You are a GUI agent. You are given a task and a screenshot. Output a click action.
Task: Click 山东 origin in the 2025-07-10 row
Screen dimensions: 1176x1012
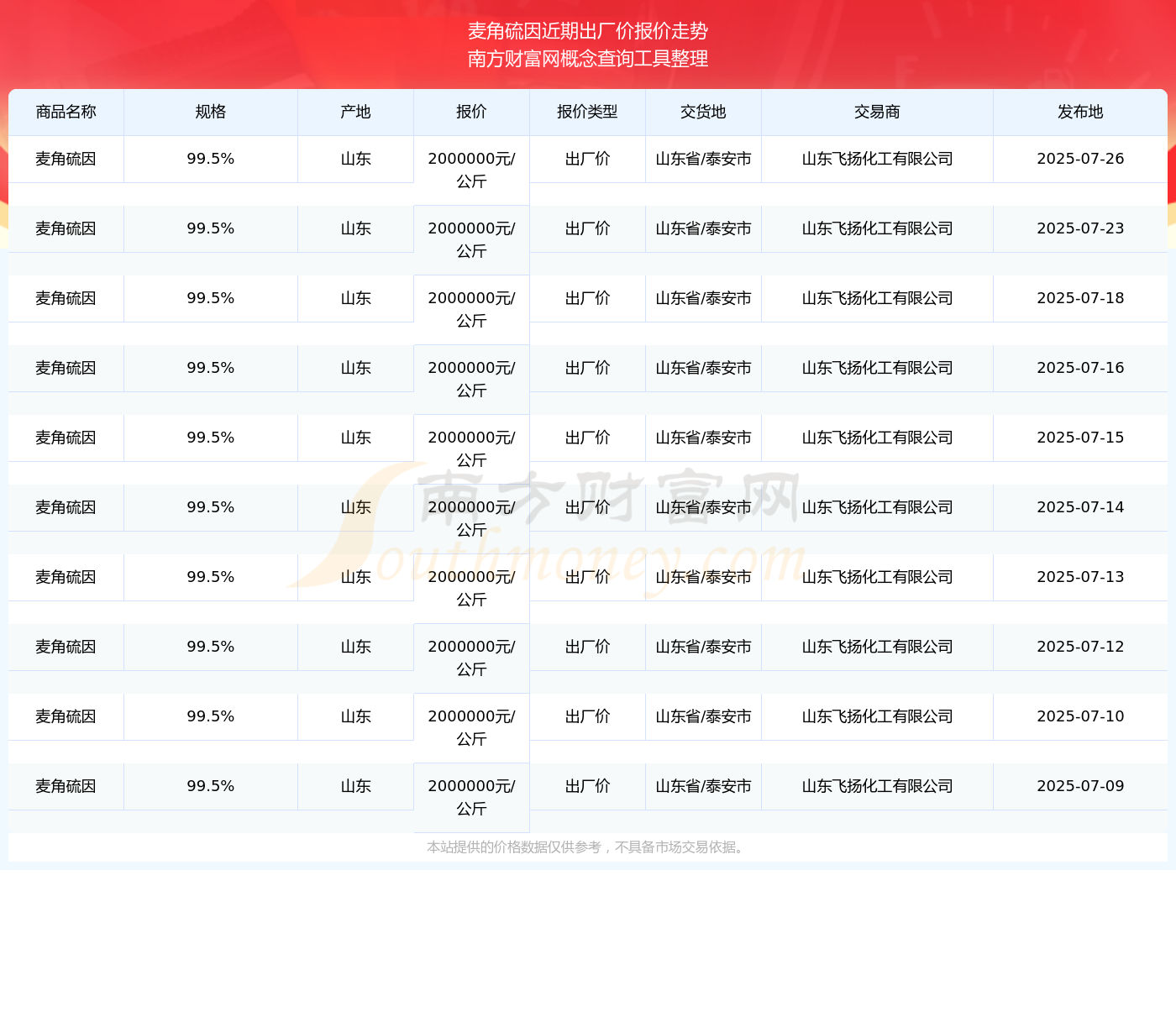tap(356, 716)
